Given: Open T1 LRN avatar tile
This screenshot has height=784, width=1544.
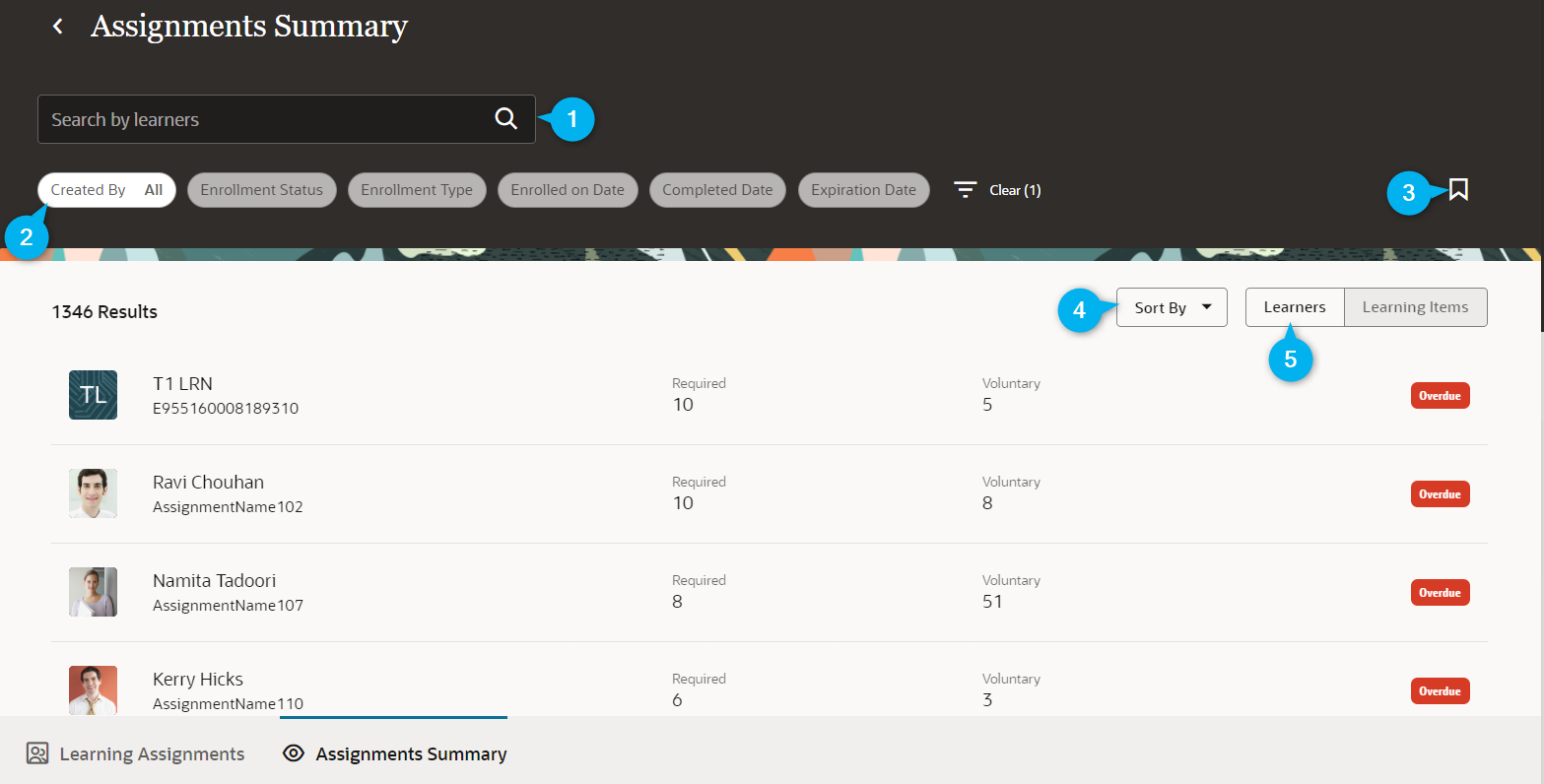Looking at the screenshot, I should tap(93, 395).
